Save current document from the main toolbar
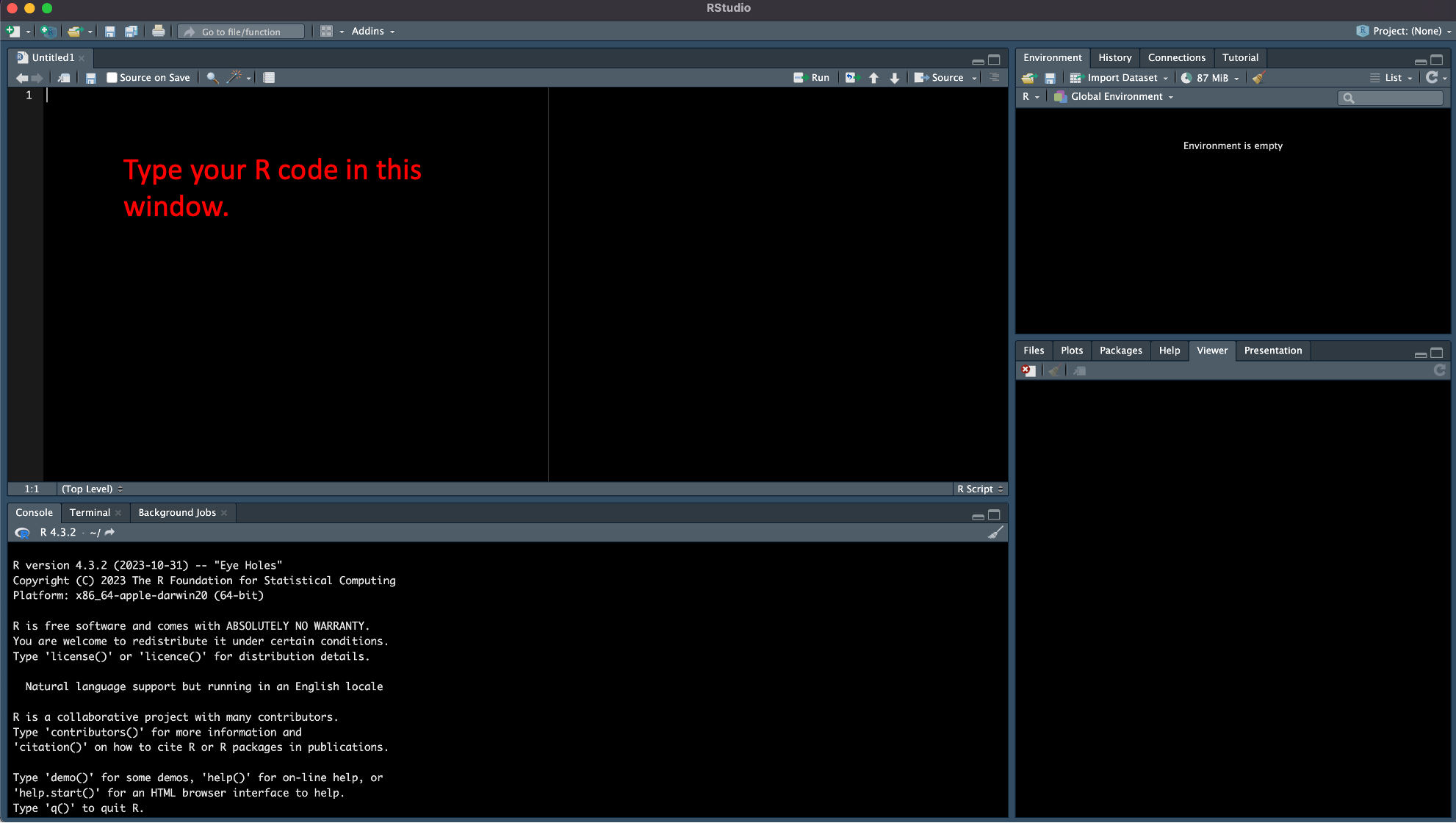The width and height of the screenshot is (1456, 823). (x=110, y=31)
